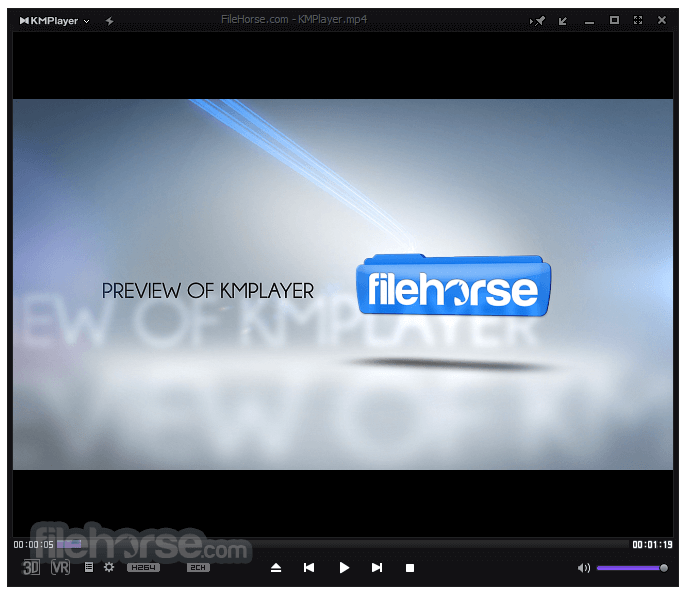The width and height of the screenshot is (686, 594).
Task: Click the FileHorse.com - KMPlayer.mp4 title
Action: tap(294, 19)
